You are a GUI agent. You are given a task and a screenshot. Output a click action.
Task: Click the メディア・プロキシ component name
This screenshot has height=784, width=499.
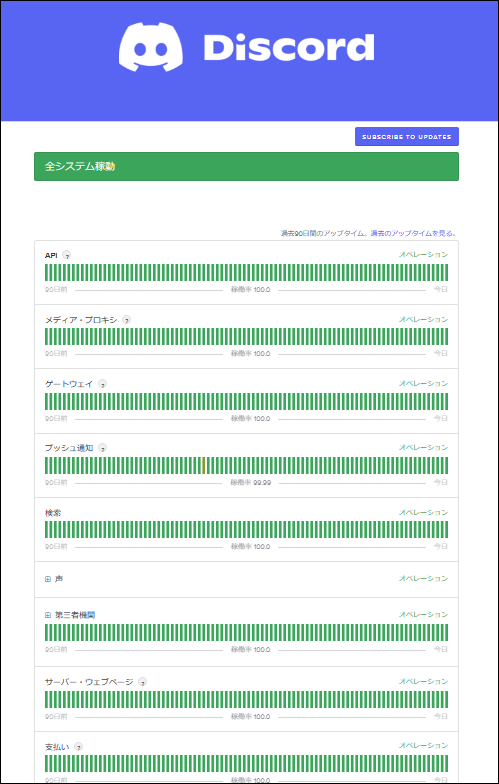81,320
